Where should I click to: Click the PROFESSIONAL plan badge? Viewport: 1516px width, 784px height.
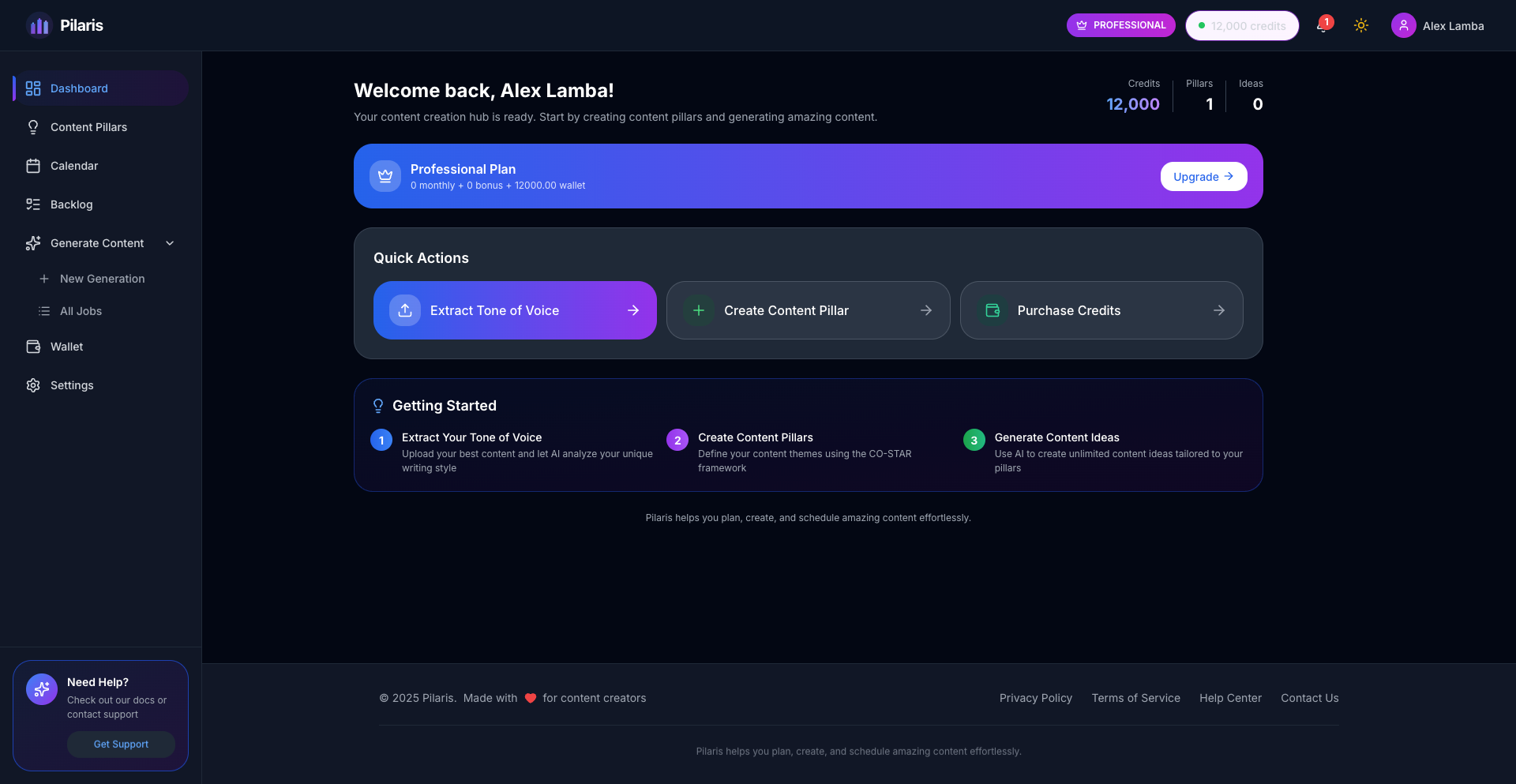pyautogui.click(x=1120, y=25)
